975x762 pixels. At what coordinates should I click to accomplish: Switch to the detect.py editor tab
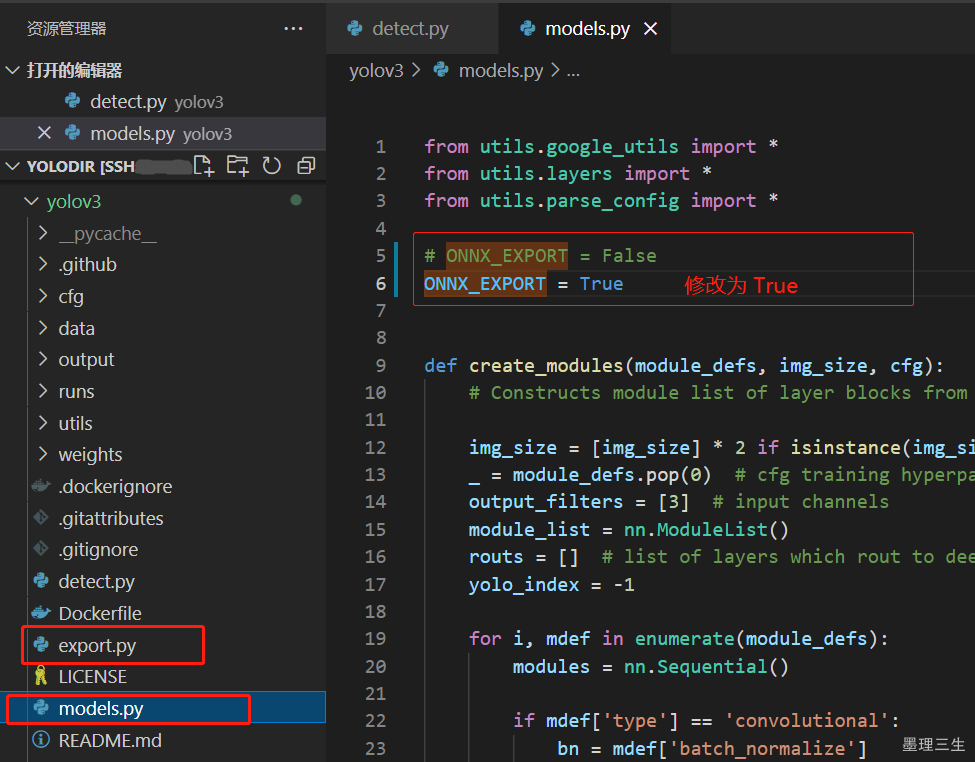[412, 29]
